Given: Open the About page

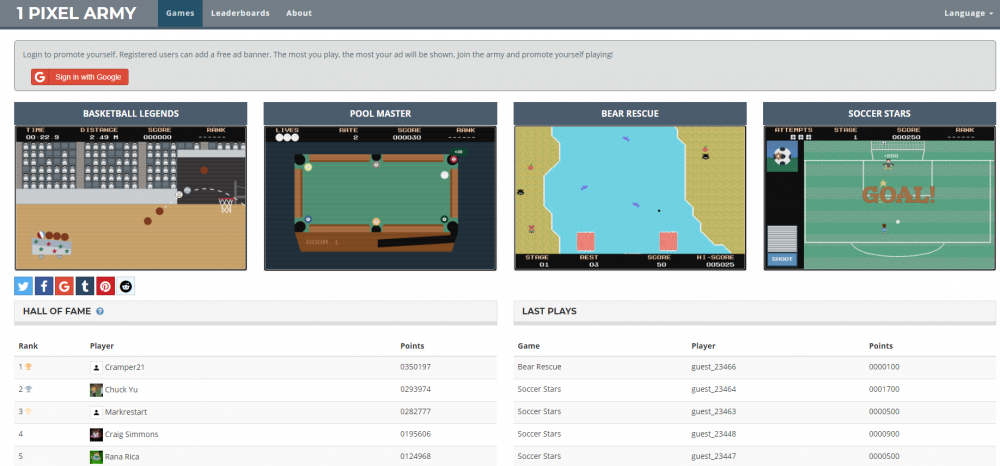Looking at the screenshot, I should click(x=299, y=13).
